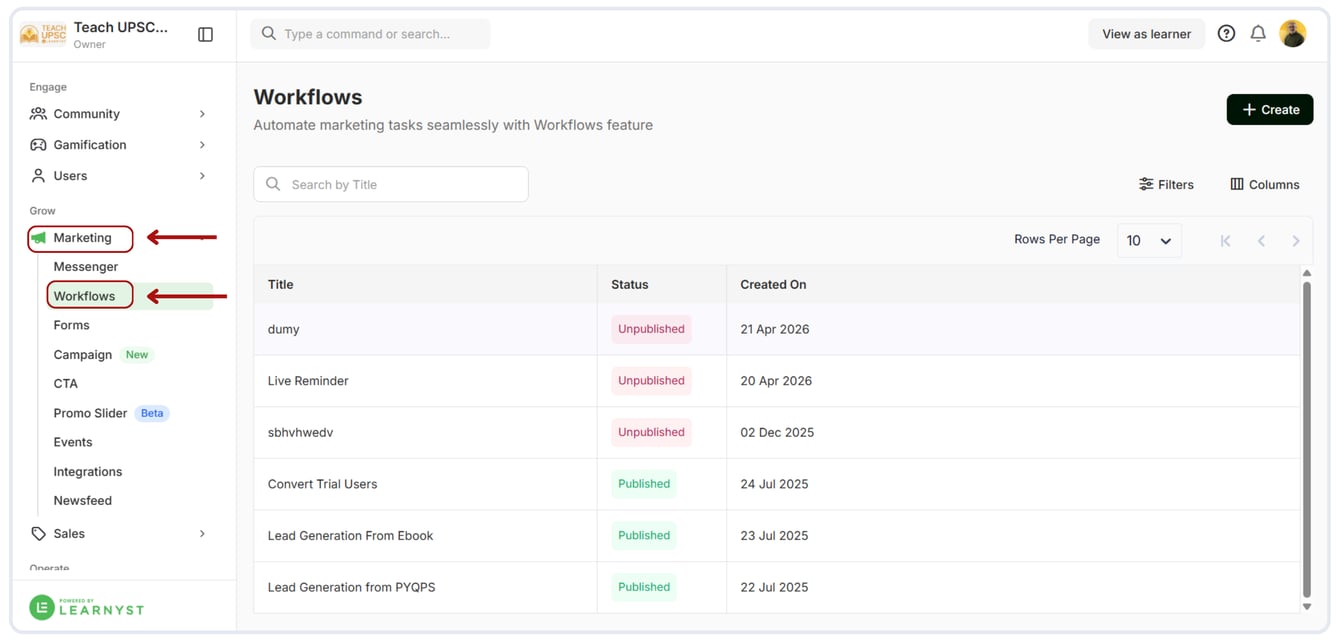Open CTA in the sidebar
The height and width of the screenshot is (641, 1340).
65,384
